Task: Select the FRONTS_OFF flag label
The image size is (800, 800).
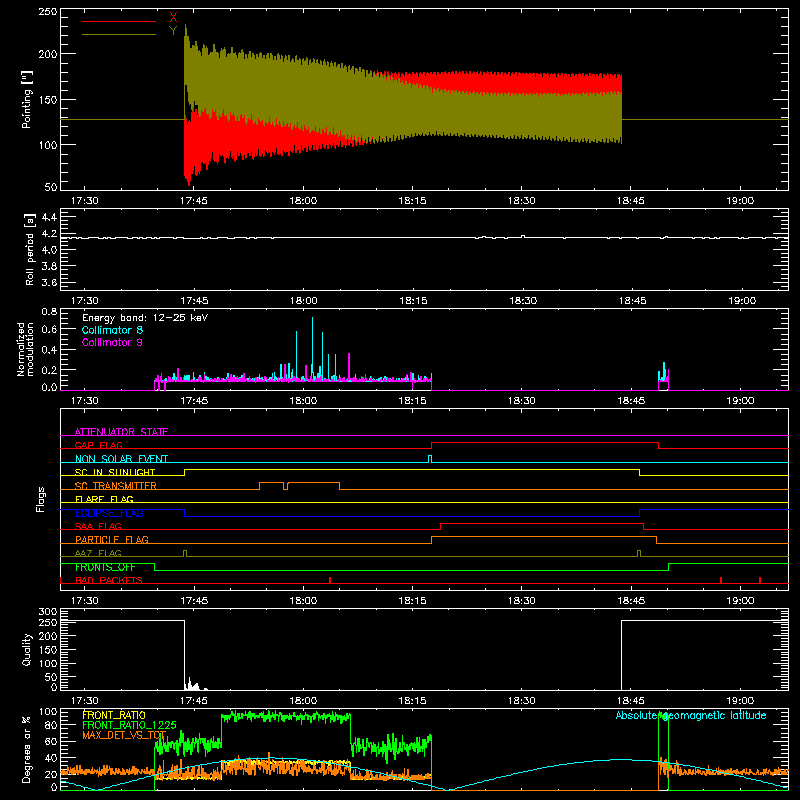Action: tap(105, 567)
